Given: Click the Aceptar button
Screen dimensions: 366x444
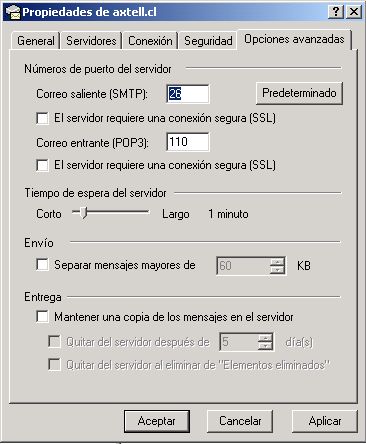Looking at the screenshot, I should click(157, 421).
